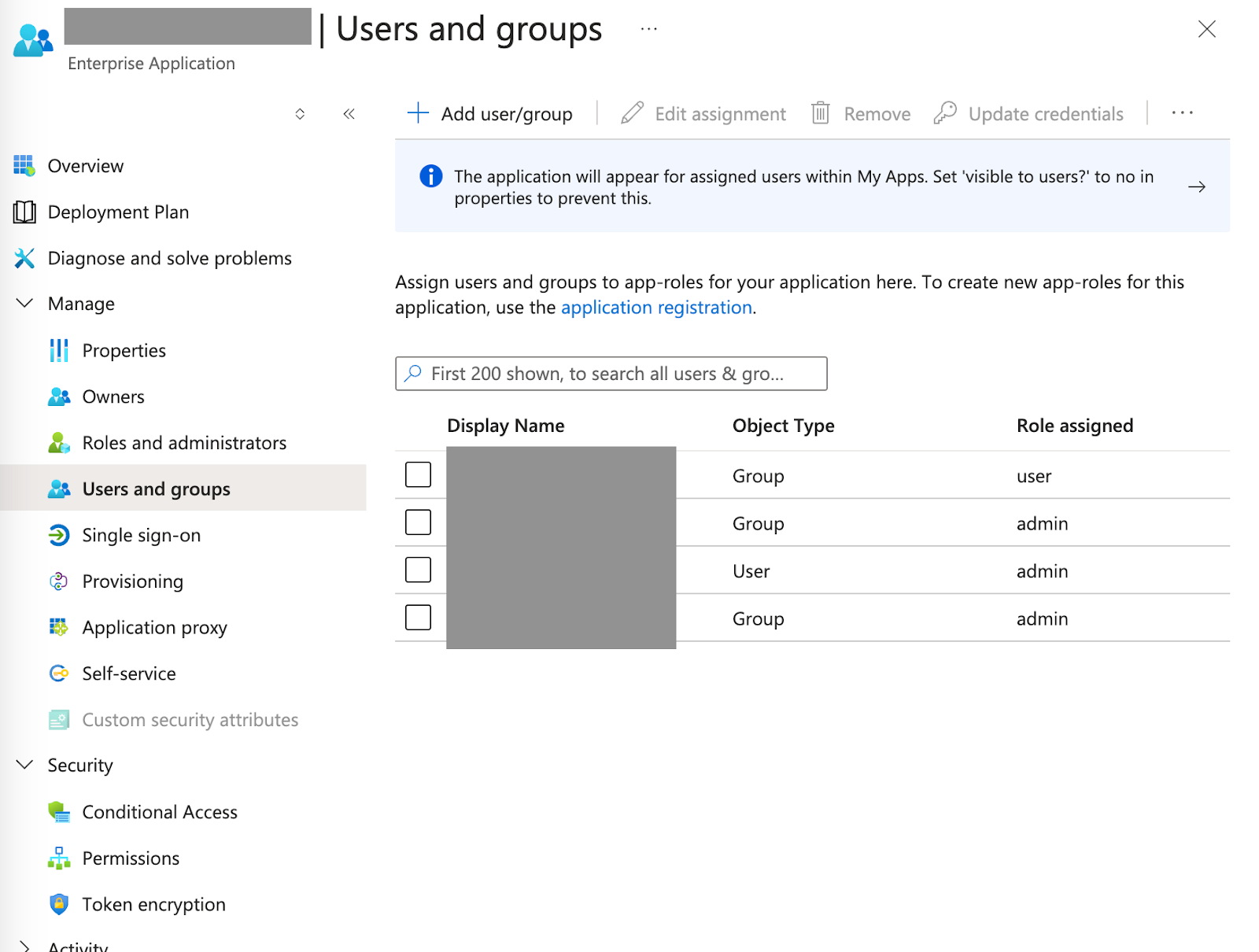The height and width of the screenshot is (952, 1259).
Task: Select the Overview icon in sidebar
Action: click(24, 165)
